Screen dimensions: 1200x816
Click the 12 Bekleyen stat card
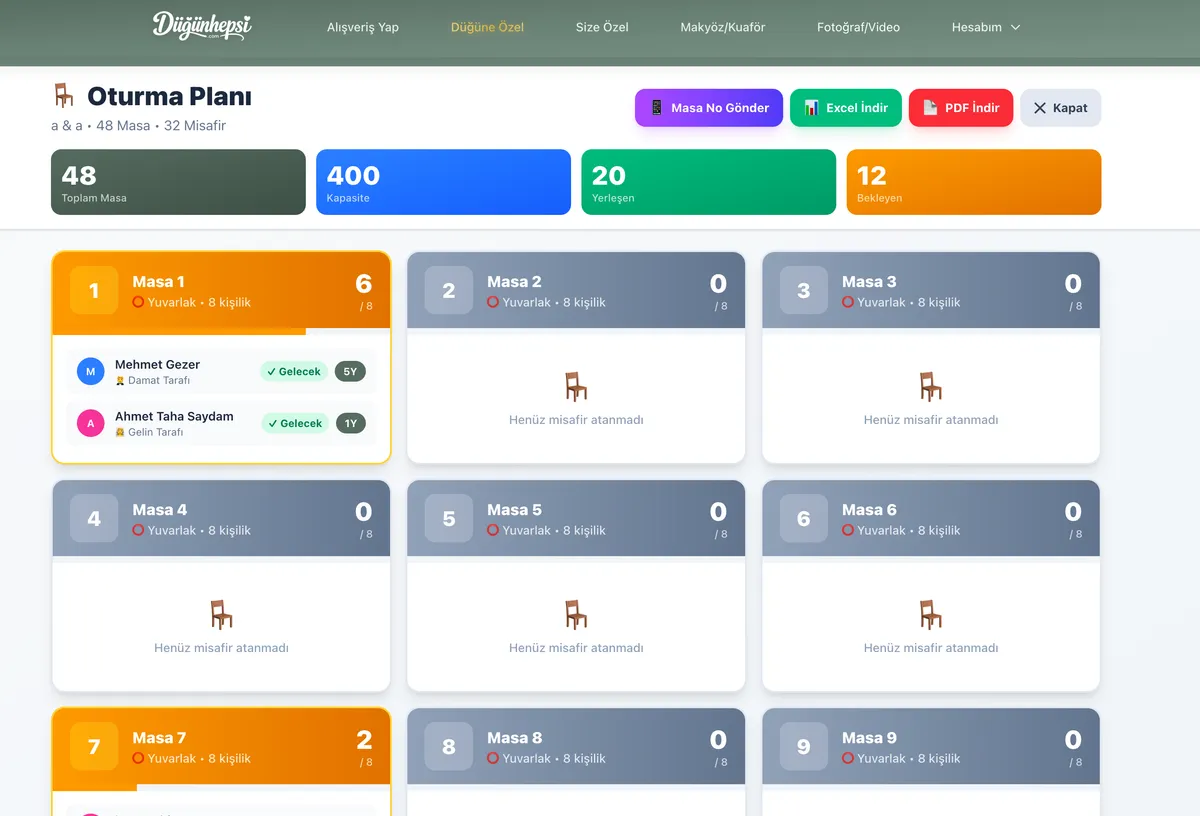[974, 182]
